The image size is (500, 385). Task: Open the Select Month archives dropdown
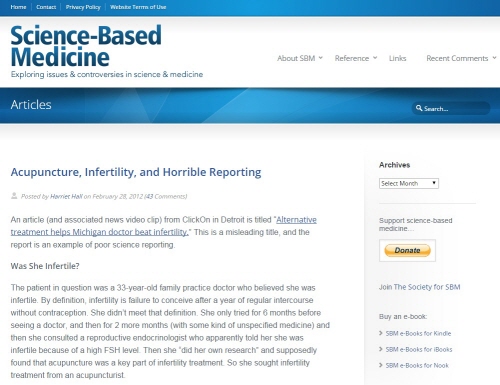(409, 183)
